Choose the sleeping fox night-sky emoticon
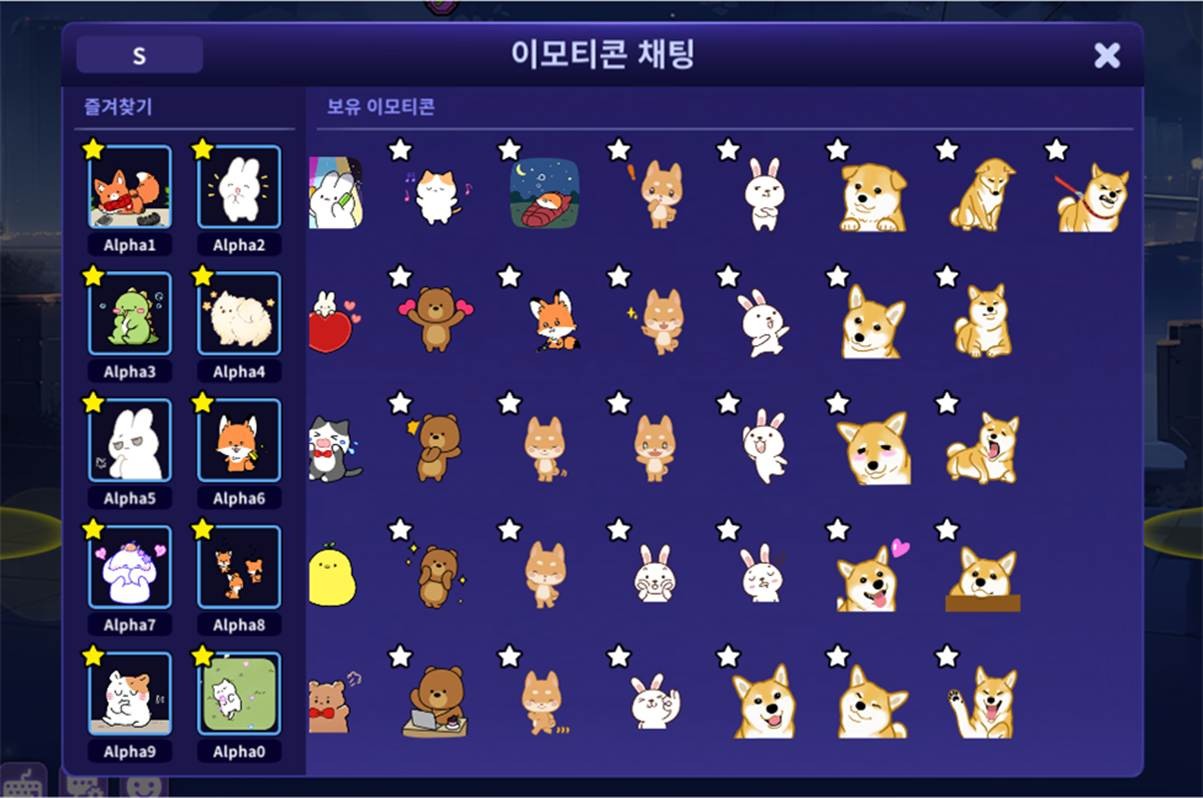Image resolution: width=1203 pixels, height=798 pixels. point(544,193)
